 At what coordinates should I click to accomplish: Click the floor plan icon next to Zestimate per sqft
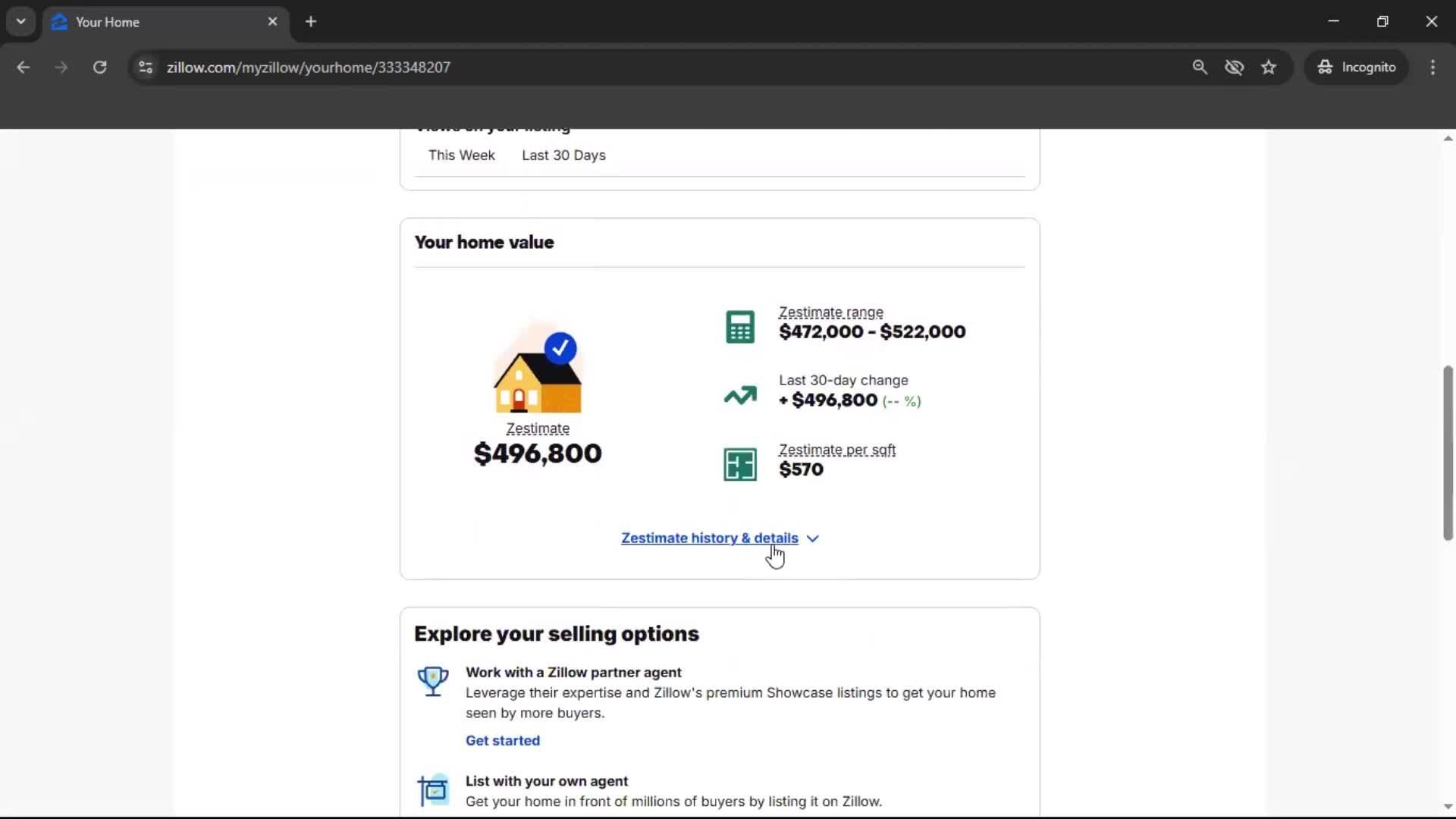[x=739, y=463]
